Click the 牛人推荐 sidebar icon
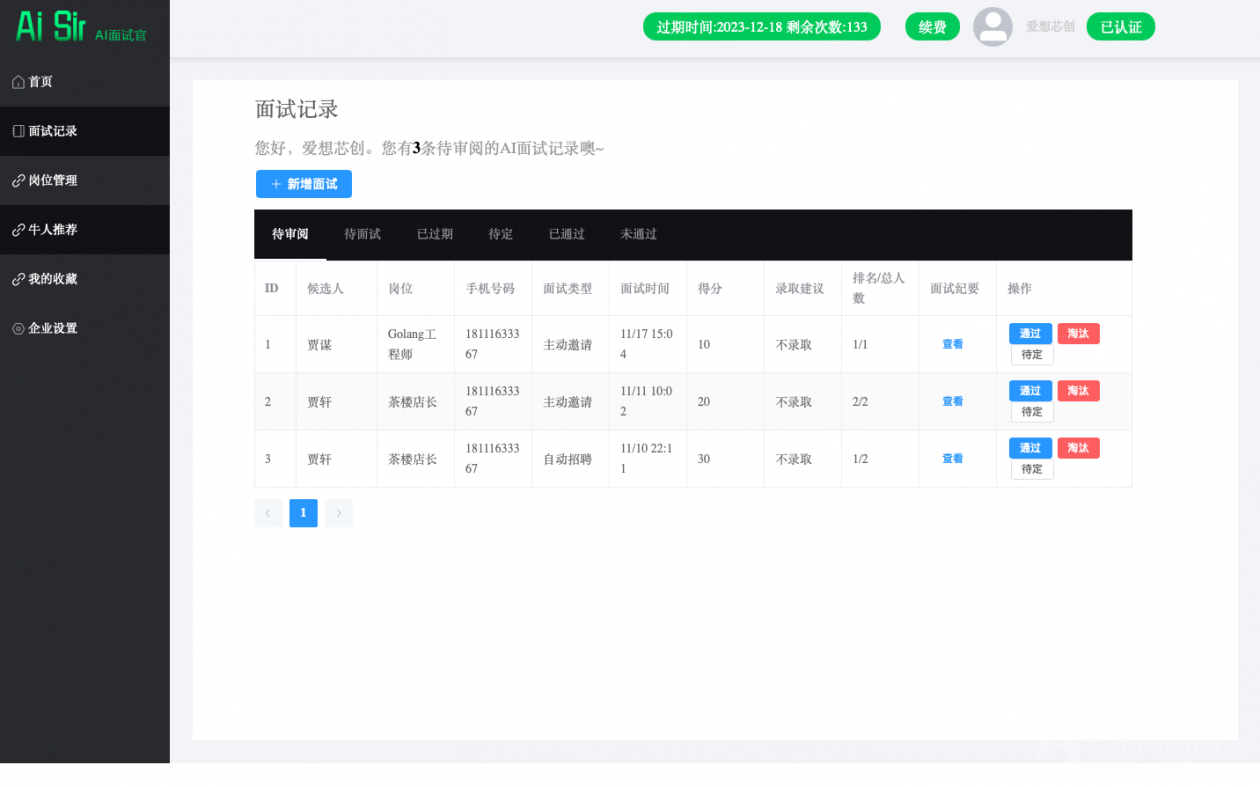This screenshot has height=787, width=1260. pyautogui.click(x=18, y=230)
